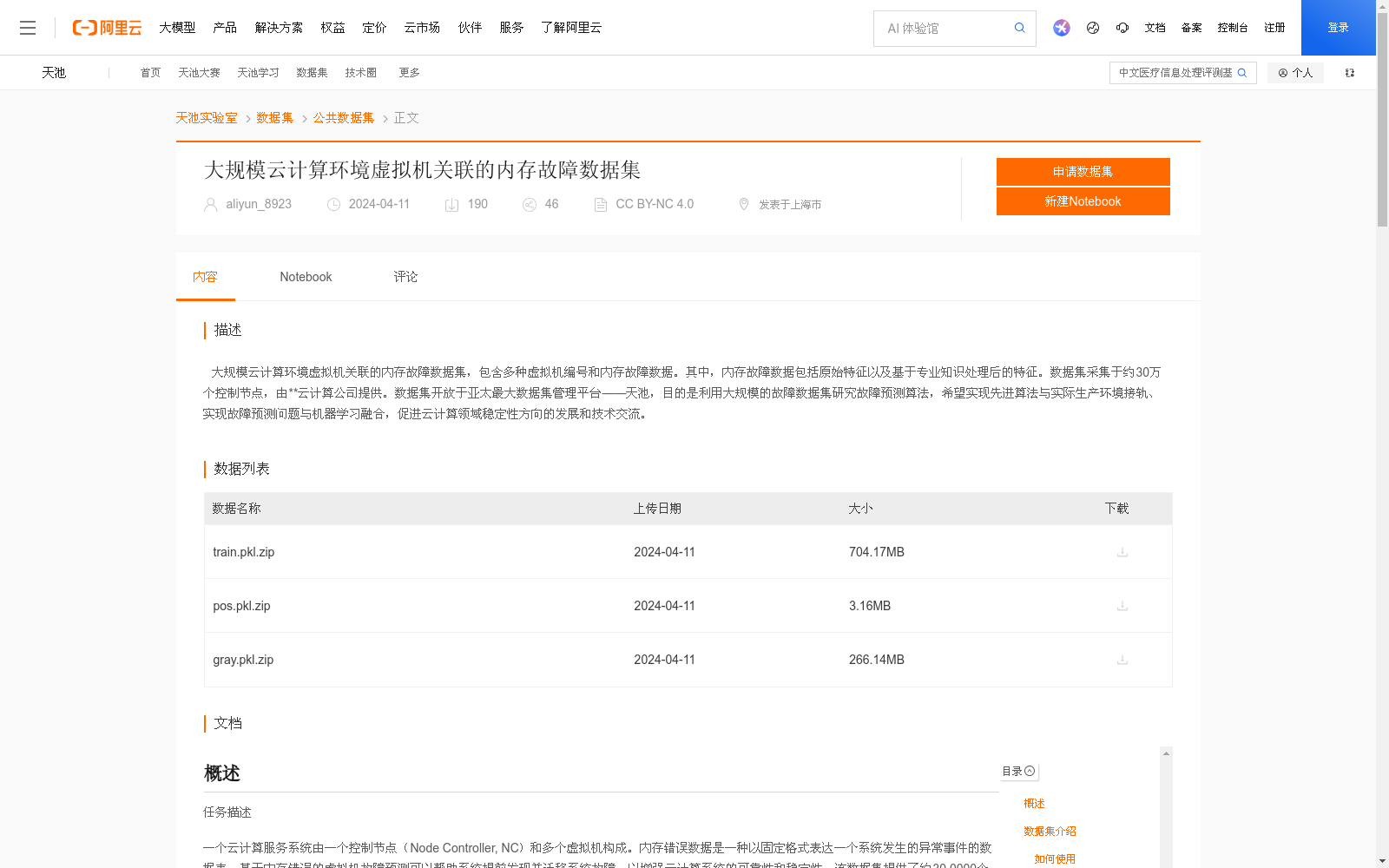The image size is (1389, 868).
Task: Open the colorful AI assistant icon
Action: tap(1062, 28)
